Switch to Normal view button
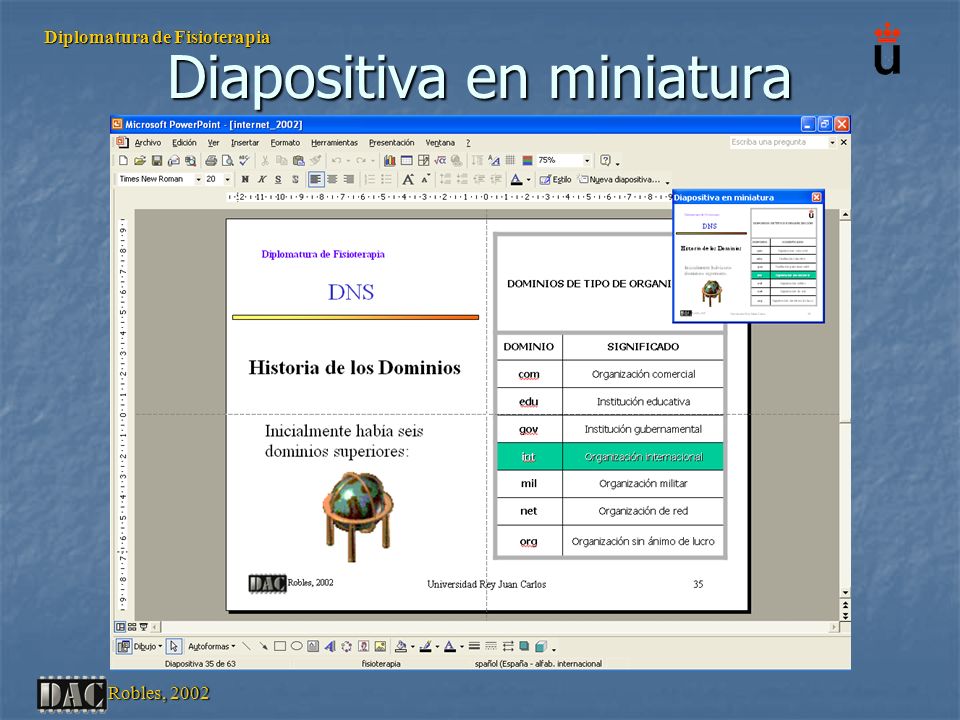 tap(121, 627)
